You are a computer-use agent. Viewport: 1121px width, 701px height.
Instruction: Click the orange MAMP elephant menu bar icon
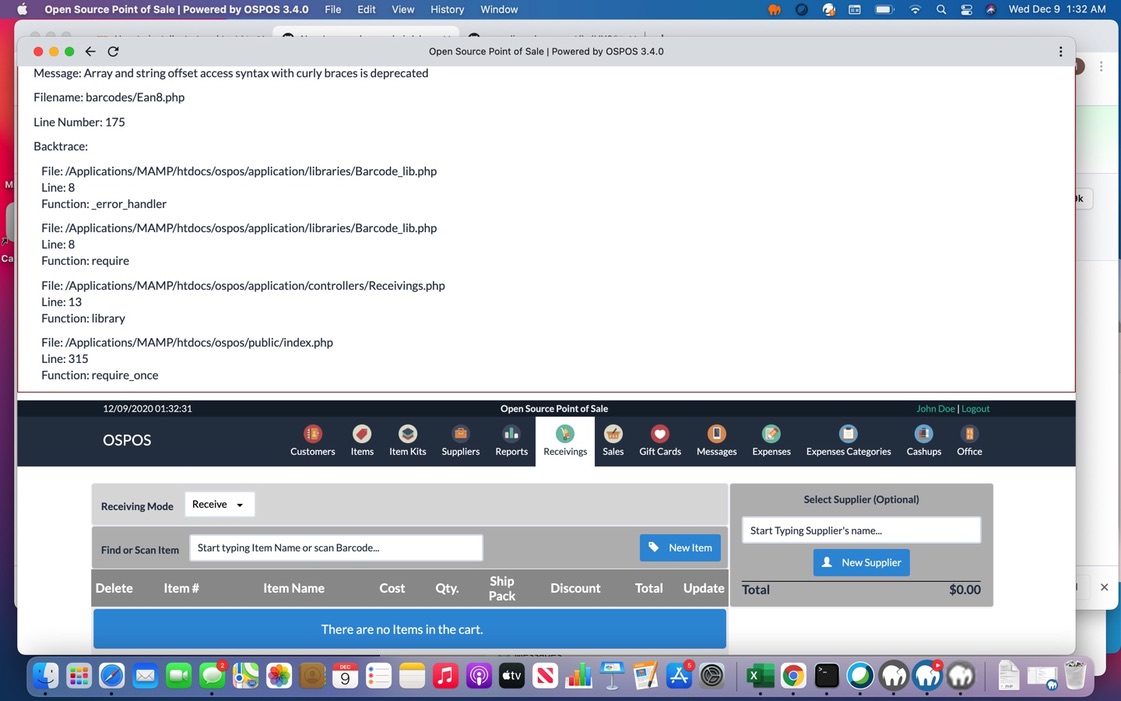(775, 9)
